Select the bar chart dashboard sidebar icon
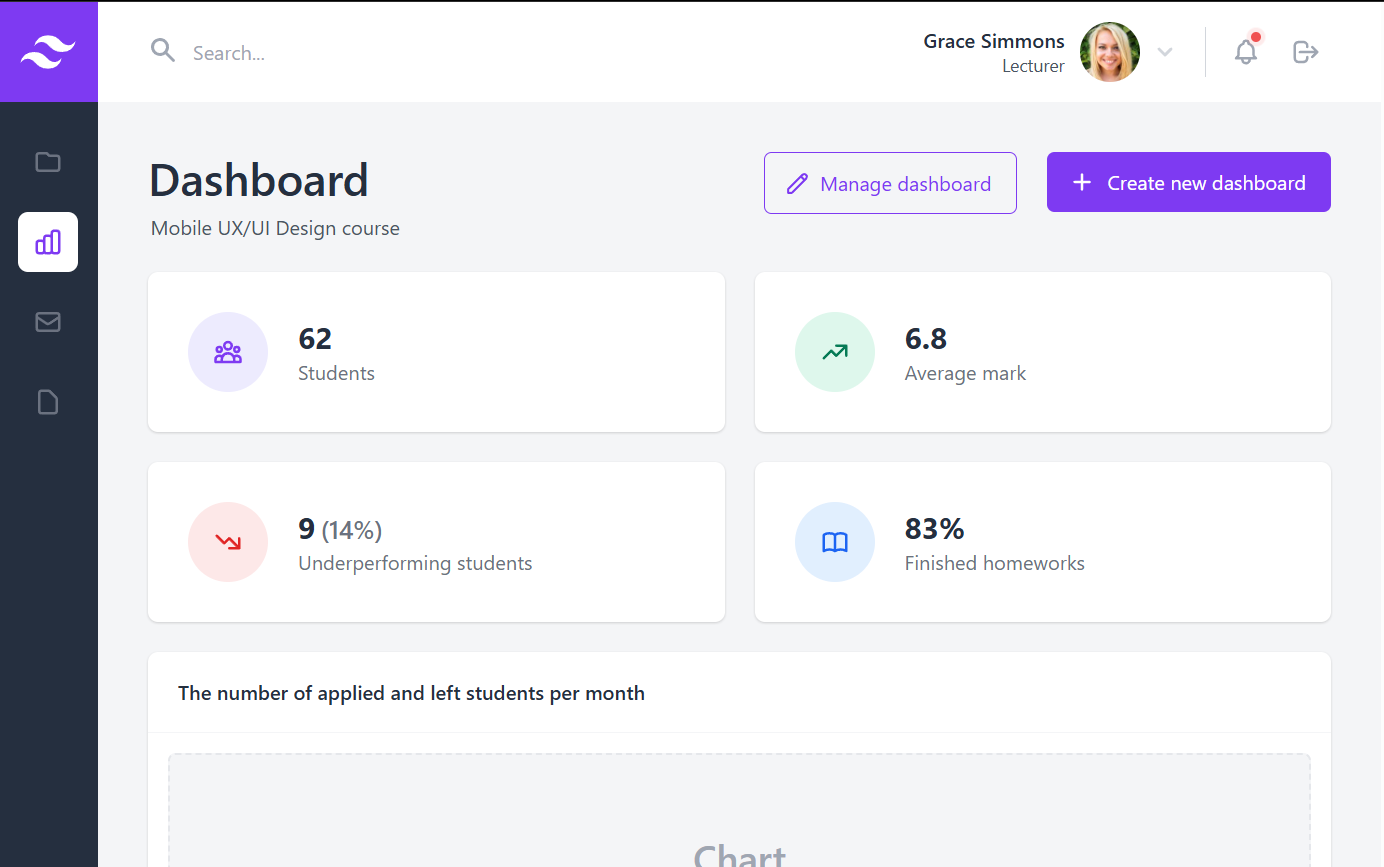 coord(48,242)
